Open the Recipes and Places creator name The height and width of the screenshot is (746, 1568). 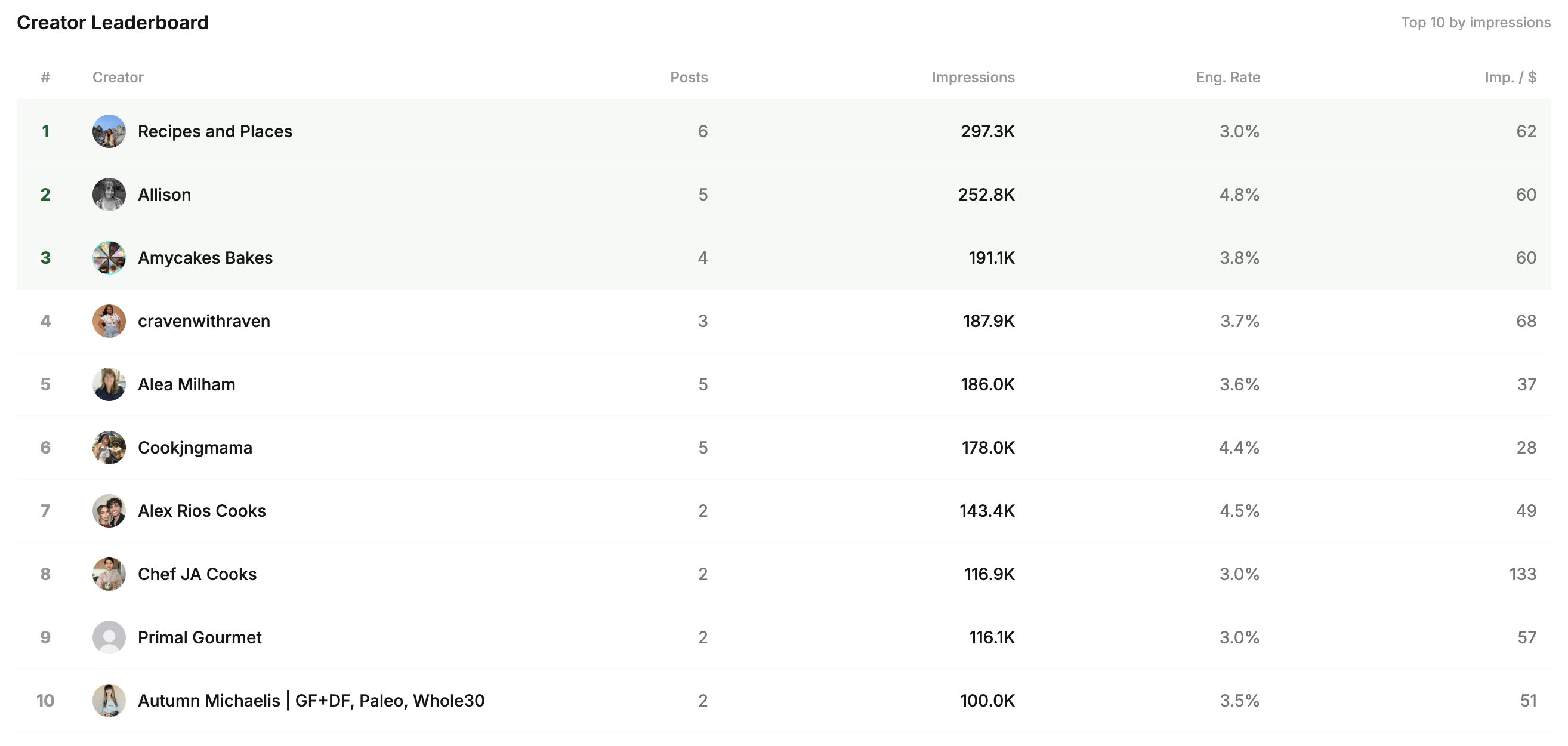215,131
